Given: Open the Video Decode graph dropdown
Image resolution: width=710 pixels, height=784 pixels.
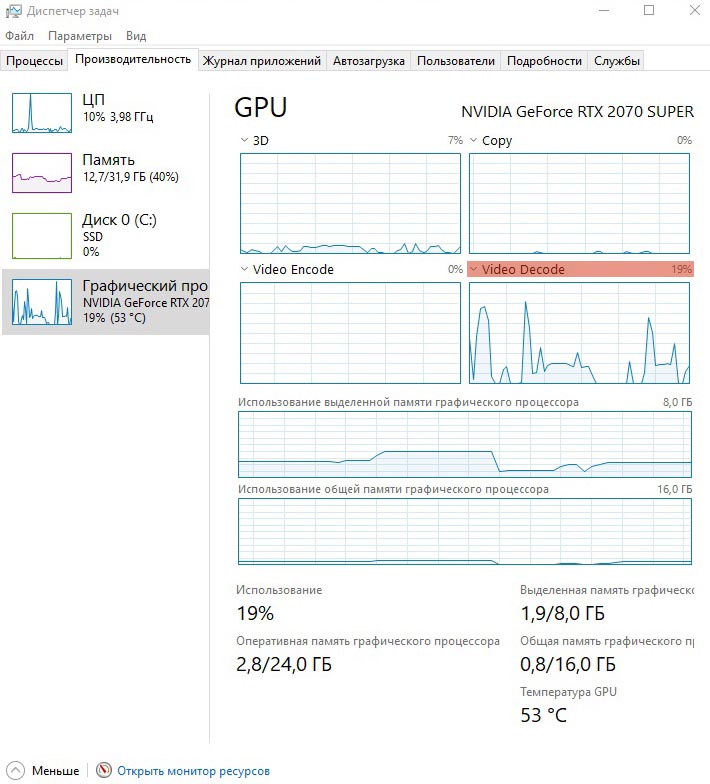Looking at the screenshot, I should [x=474, y=270].
